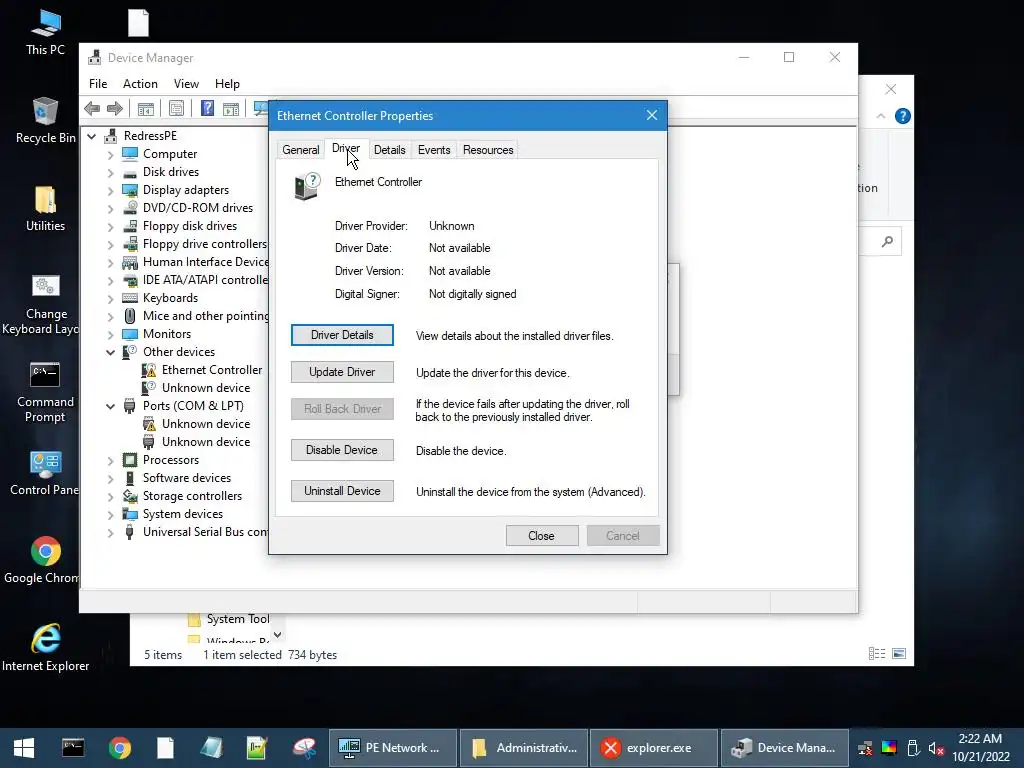The image size is (1024, 768).
Task: Click the search magnifier in background window
Action: point(887,242)
